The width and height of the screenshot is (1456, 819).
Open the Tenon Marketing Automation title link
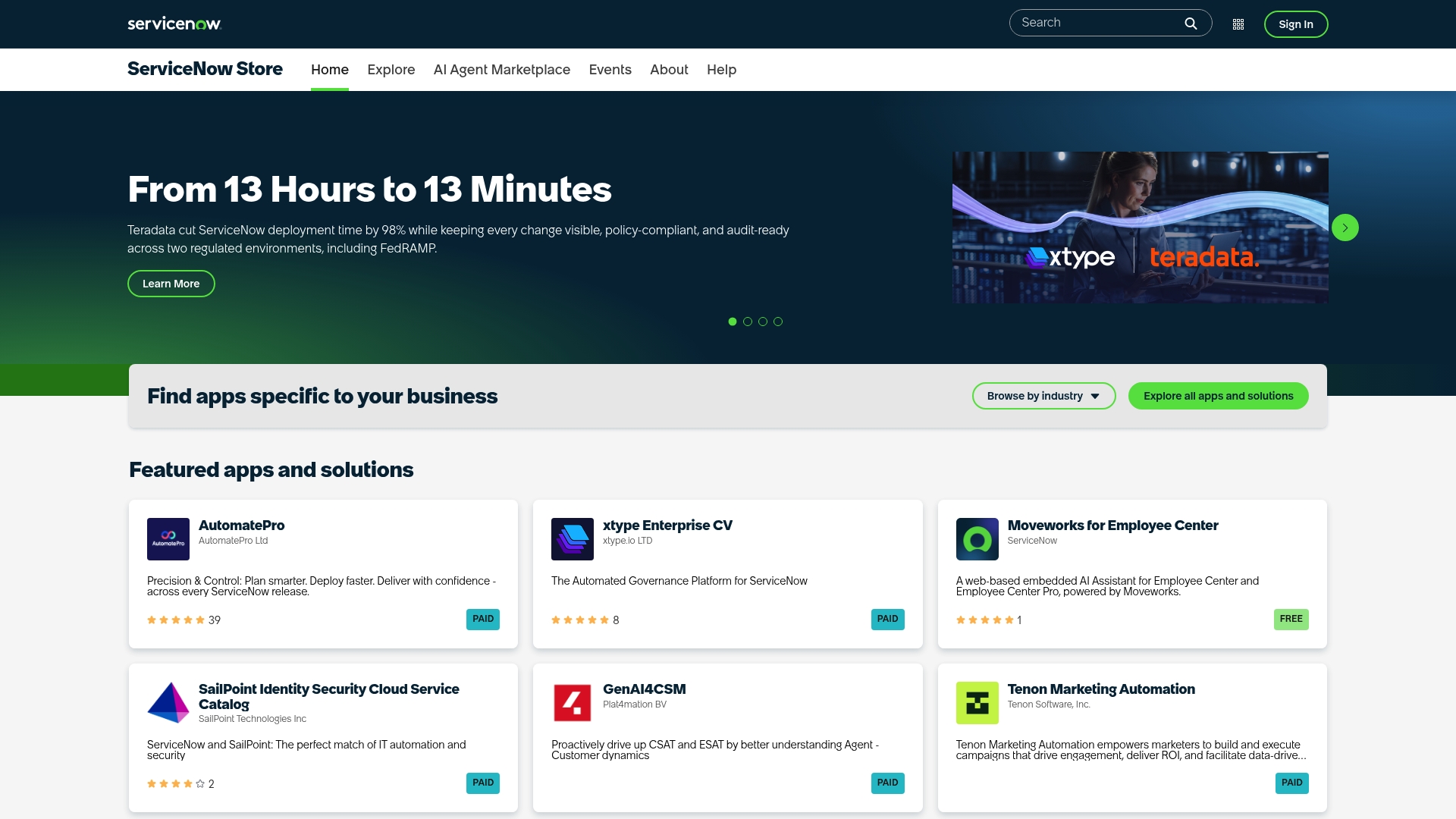(x=1101, y=689)
